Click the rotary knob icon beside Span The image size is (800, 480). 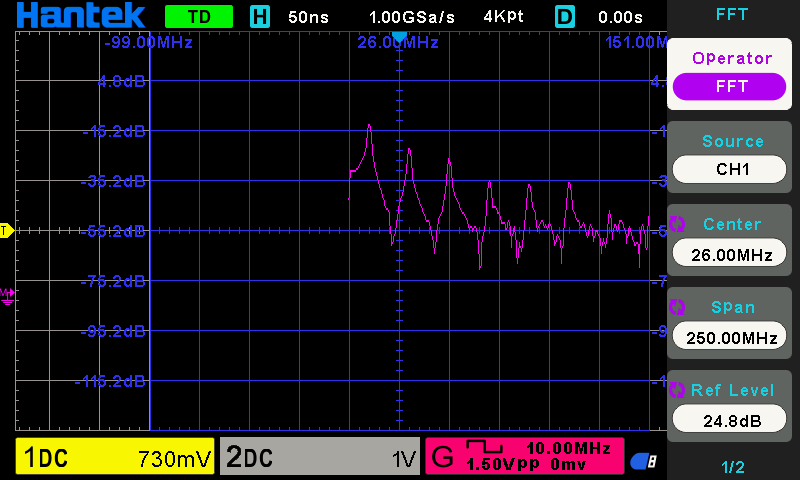(x=675, y=306)
